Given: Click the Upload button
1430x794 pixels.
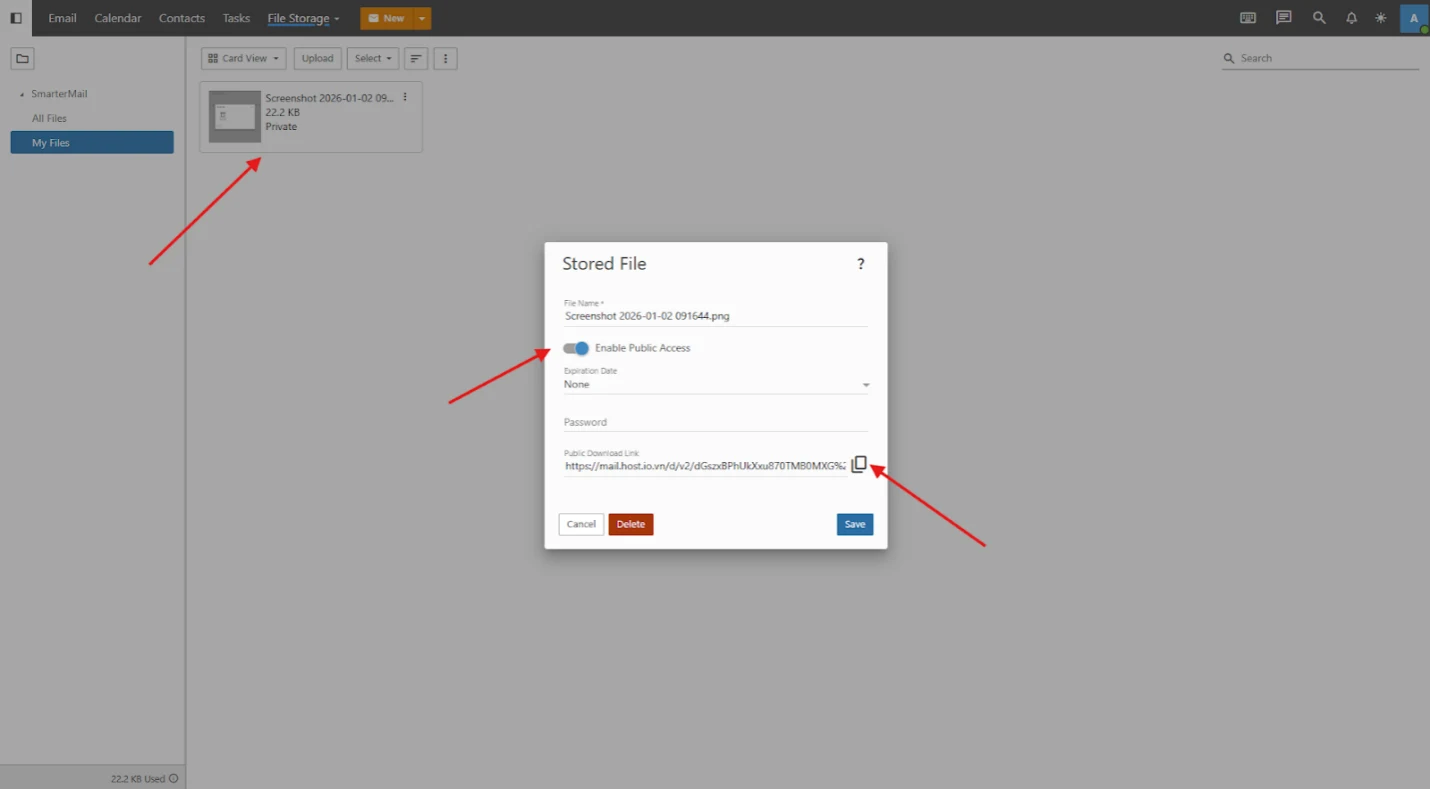Looking at the screenshot, I should click(x=318, y=59).
